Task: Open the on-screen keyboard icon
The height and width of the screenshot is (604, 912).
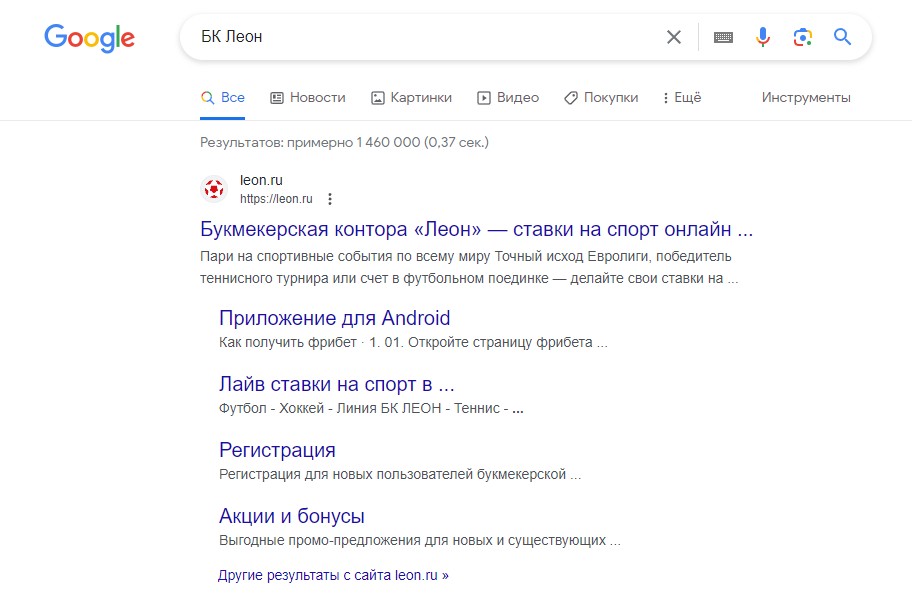Action: 723,37
